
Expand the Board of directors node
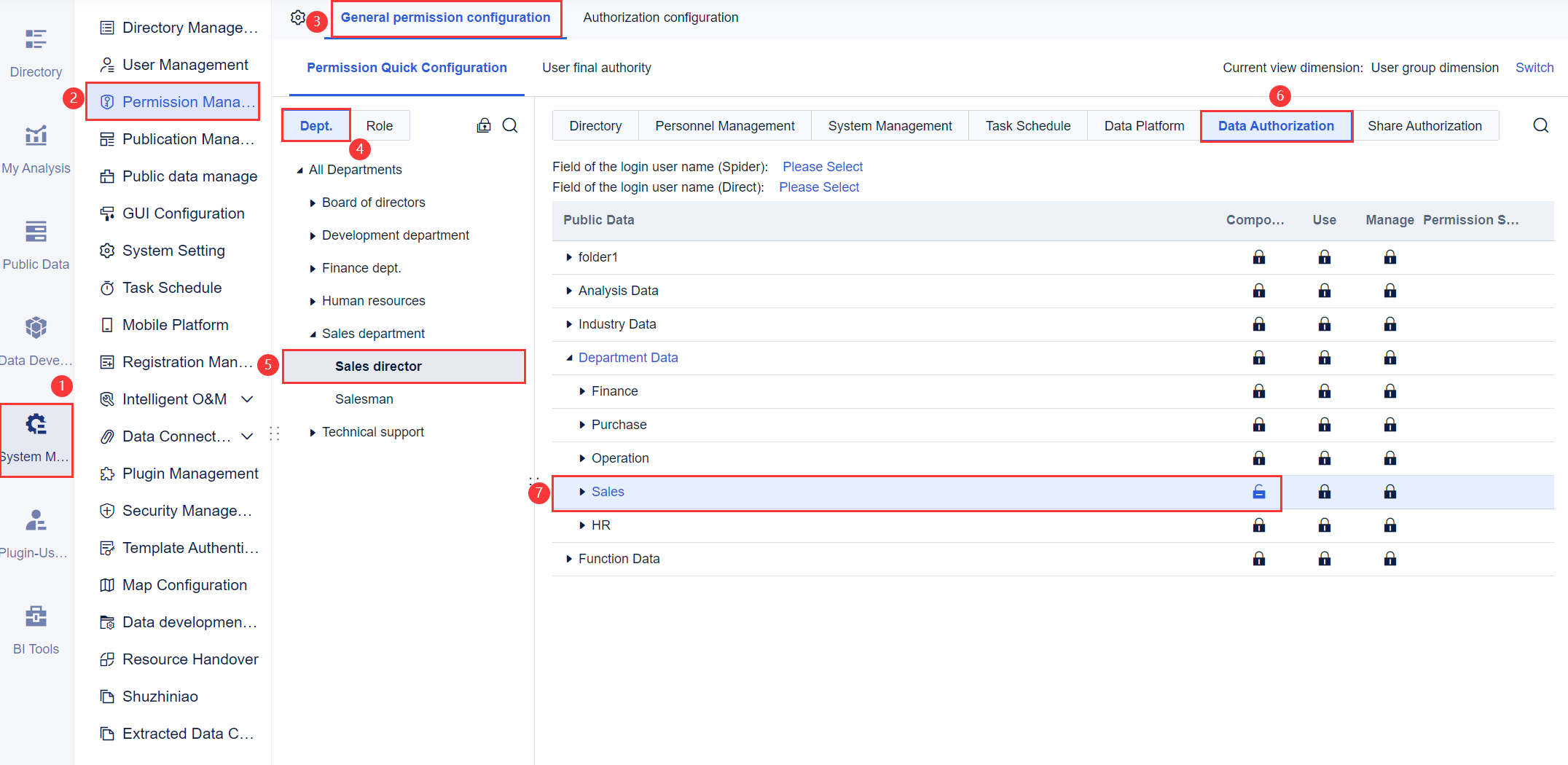click(312, 202)
